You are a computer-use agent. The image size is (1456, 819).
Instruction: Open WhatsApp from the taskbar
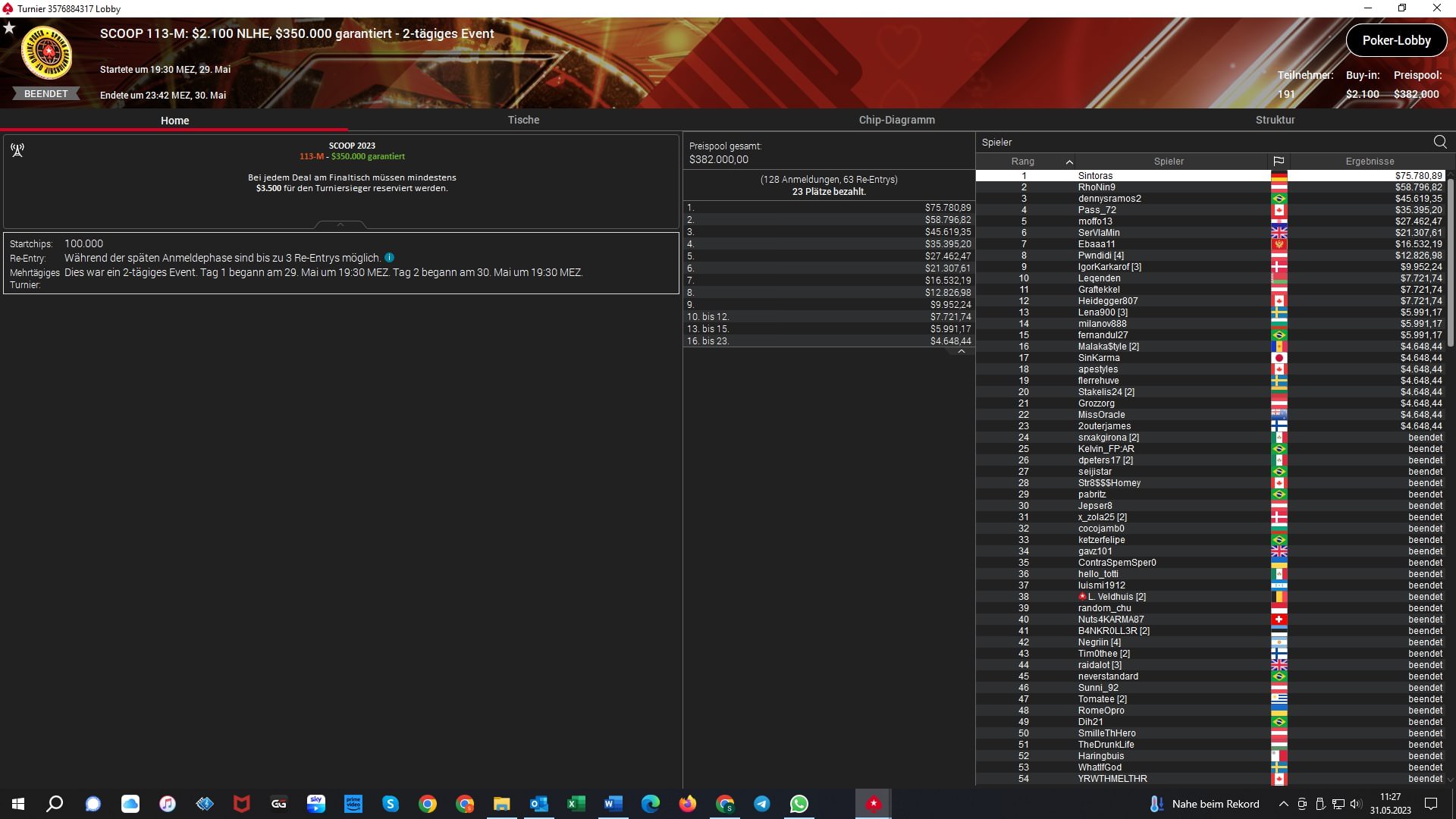tap(799, 804)
